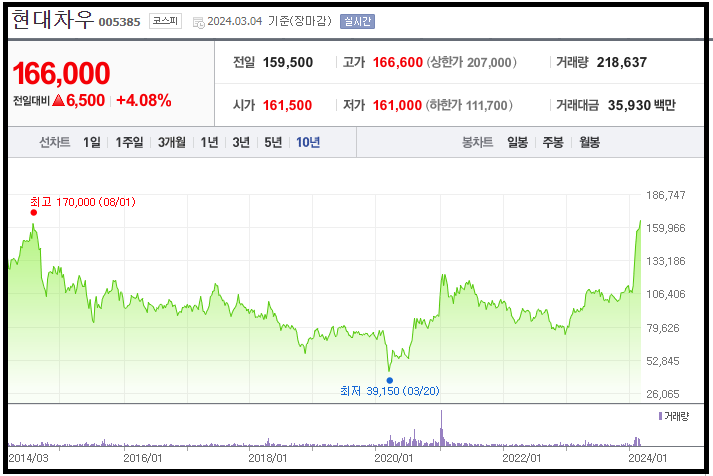Screen dimensions: 713x476
Task: Click the 52,845 y-axis label
Action: [x=663, y=361]
